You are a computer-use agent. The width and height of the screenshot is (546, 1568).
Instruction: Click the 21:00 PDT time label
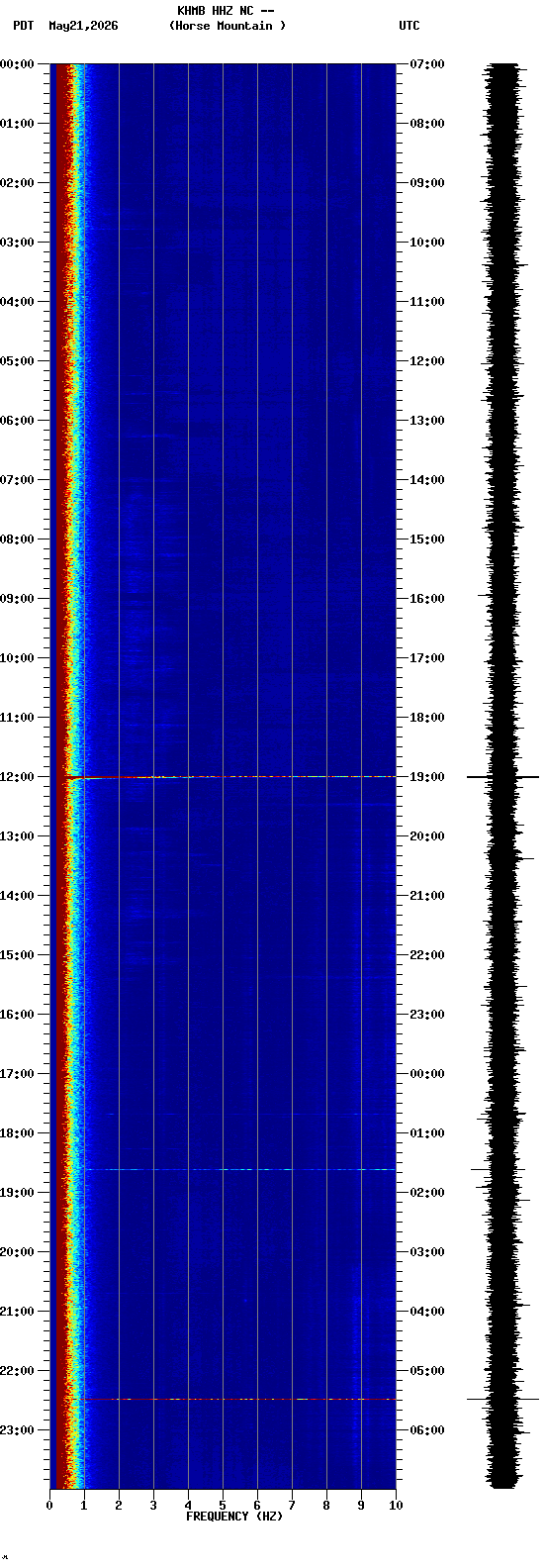(x=17, y=1312)
